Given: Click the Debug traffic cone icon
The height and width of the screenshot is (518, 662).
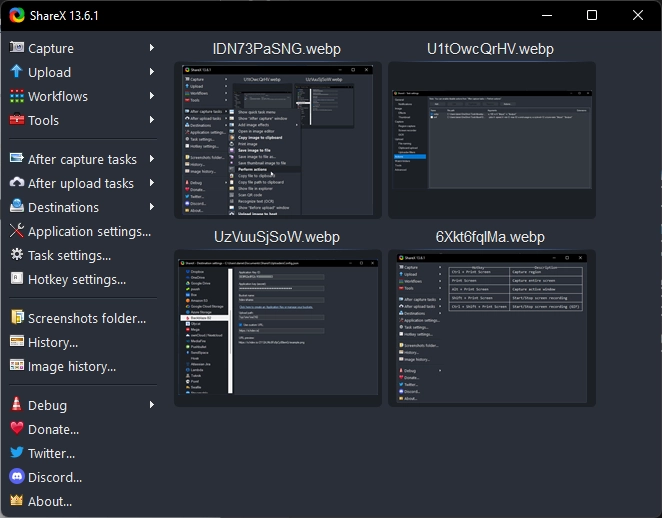Looking at the screenshot, I should coord(16,404).
